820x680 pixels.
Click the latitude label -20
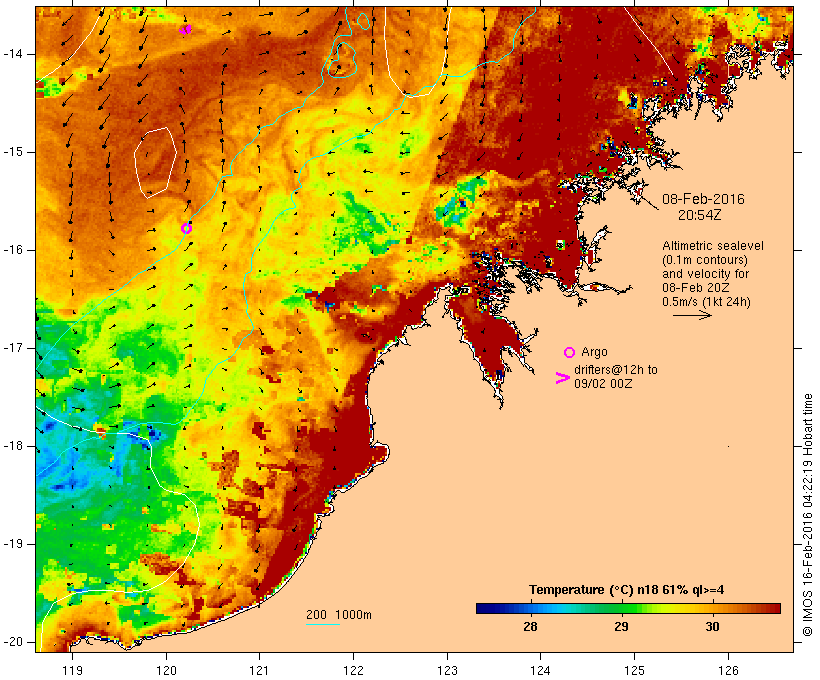point(13,642)
